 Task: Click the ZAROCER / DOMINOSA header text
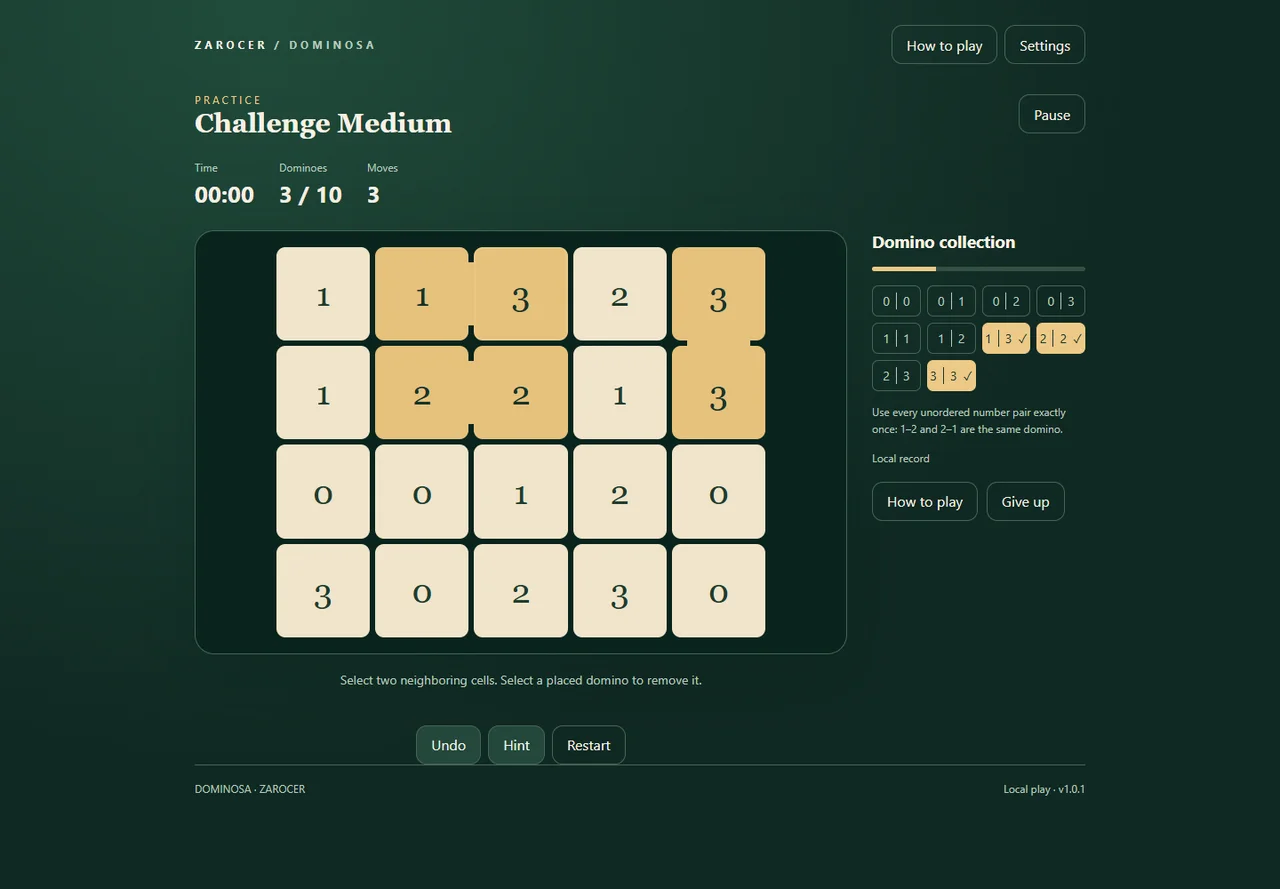285,45
